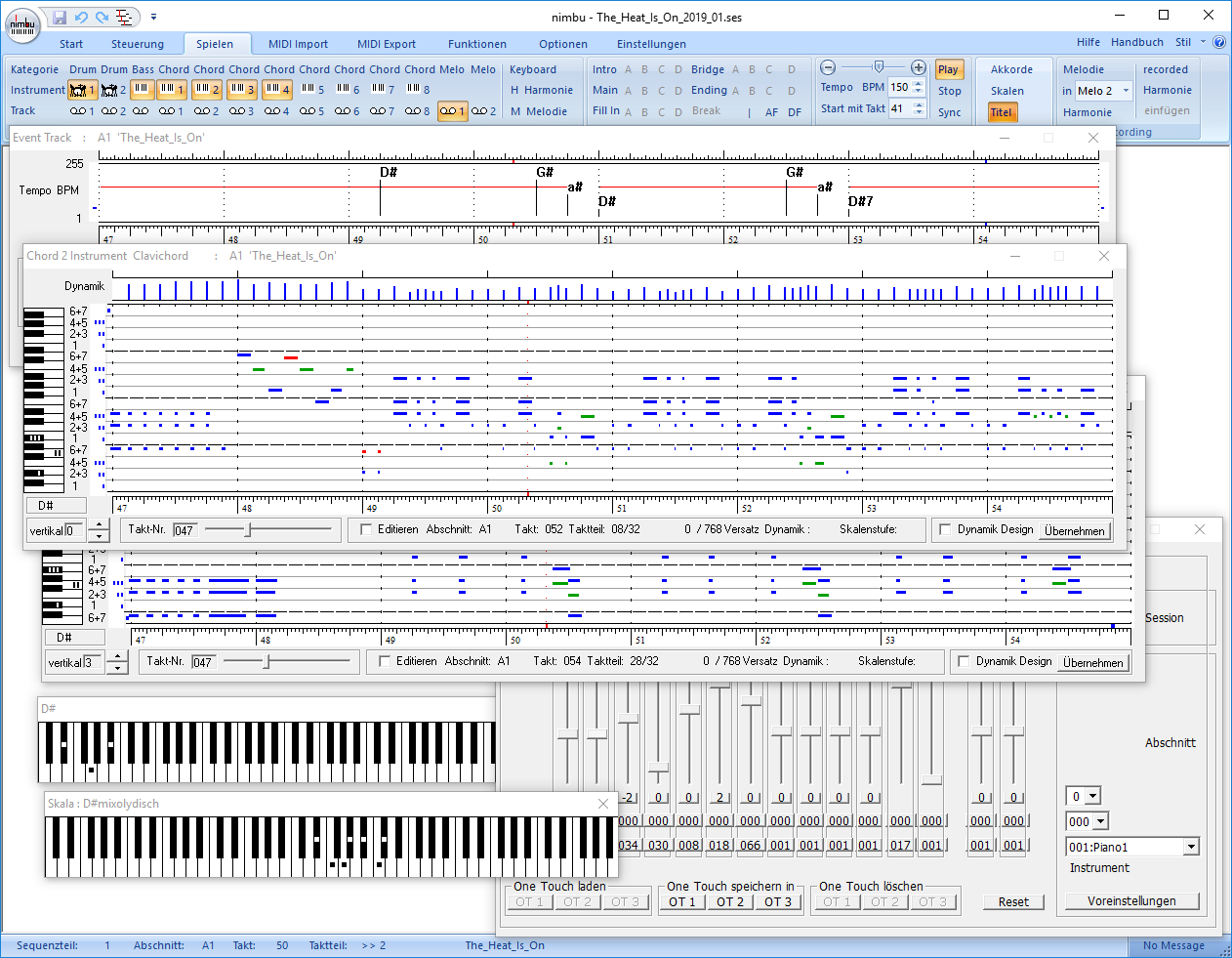Open the Einstellungen tab
This screenshot has width=1232, height=958.
pyautogui.click(x=651, y=44)
